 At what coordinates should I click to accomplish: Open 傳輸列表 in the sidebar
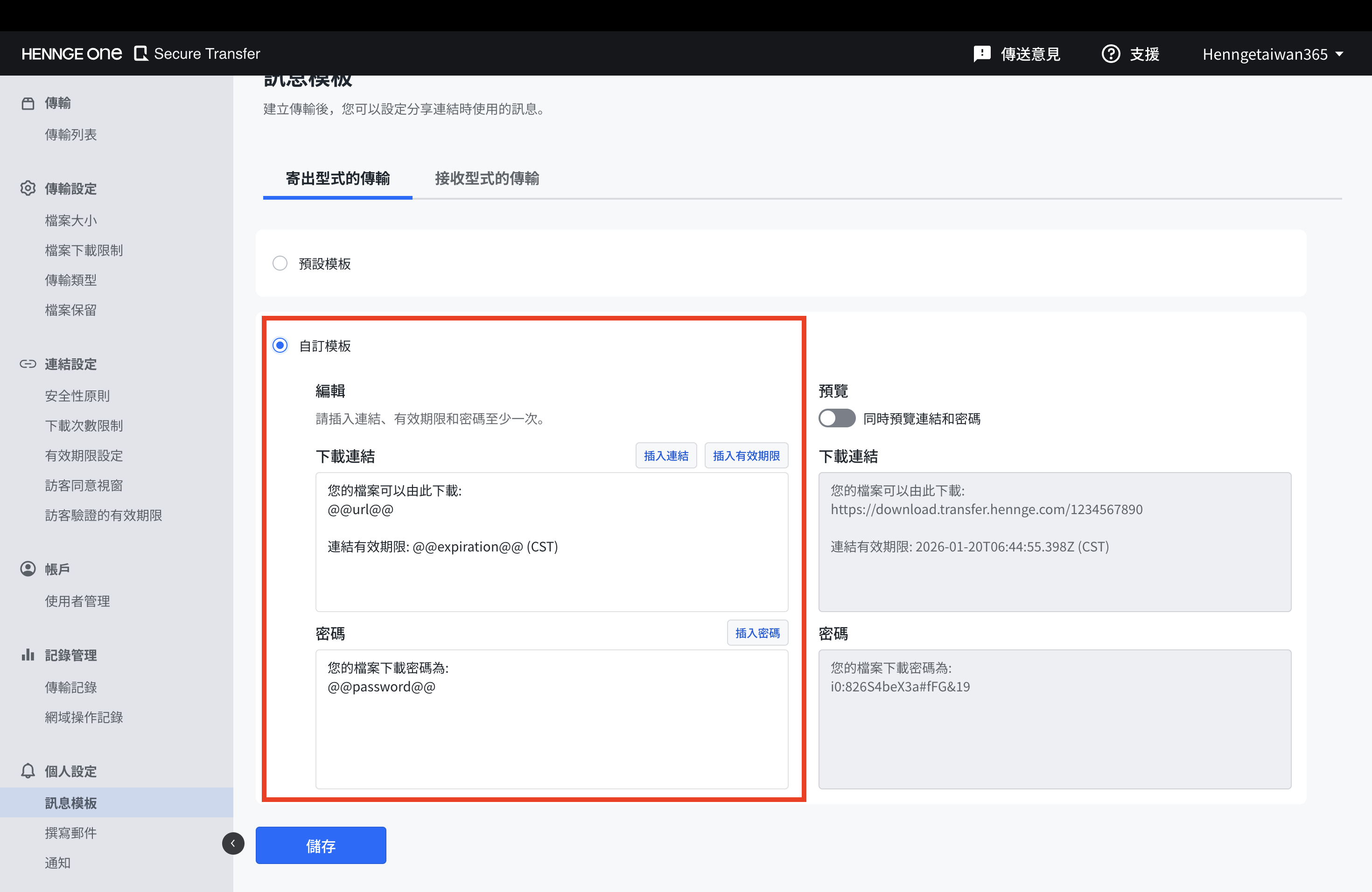pyautogui.click(x=71, y=135)
